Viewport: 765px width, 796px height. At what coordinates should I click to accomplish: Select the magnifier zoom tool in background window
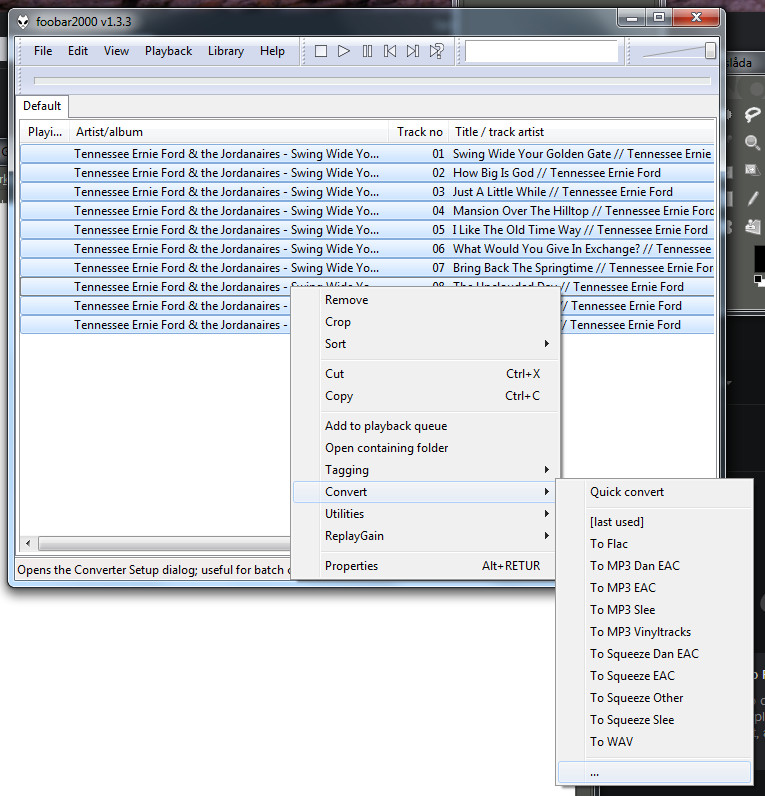click(752, 142)
